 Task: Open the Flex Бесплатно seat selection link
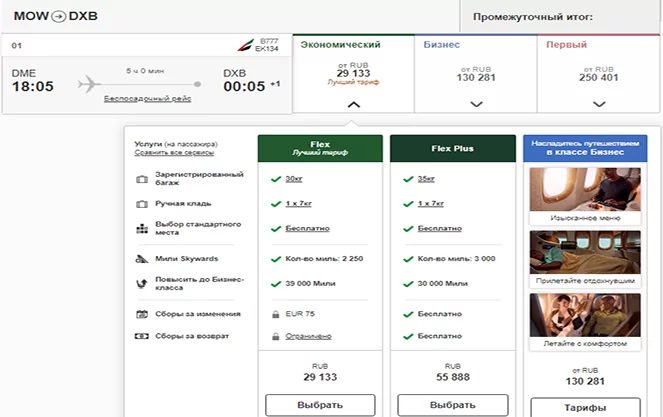(x=307, y=228)
